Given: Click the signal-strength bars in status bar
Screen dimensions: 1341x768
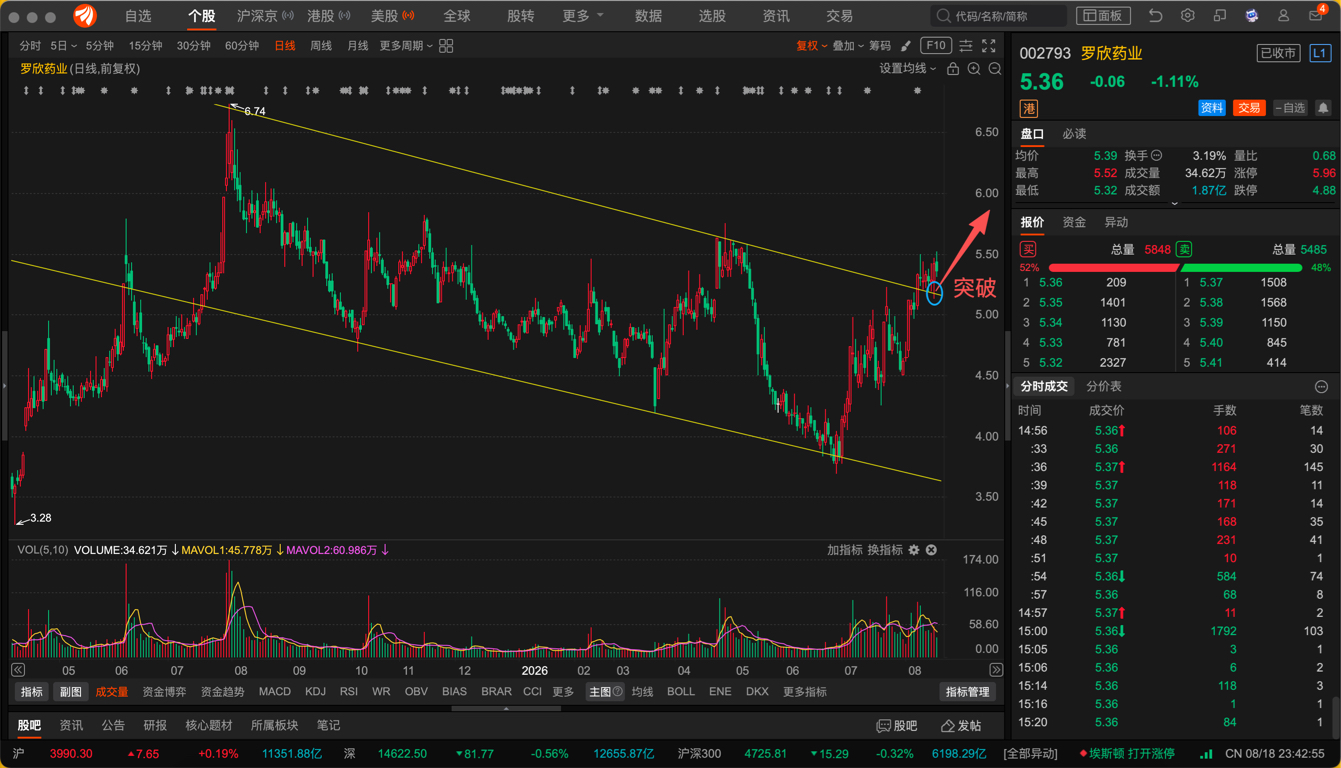Looking at the screenshot, I should coord(1206,754).
